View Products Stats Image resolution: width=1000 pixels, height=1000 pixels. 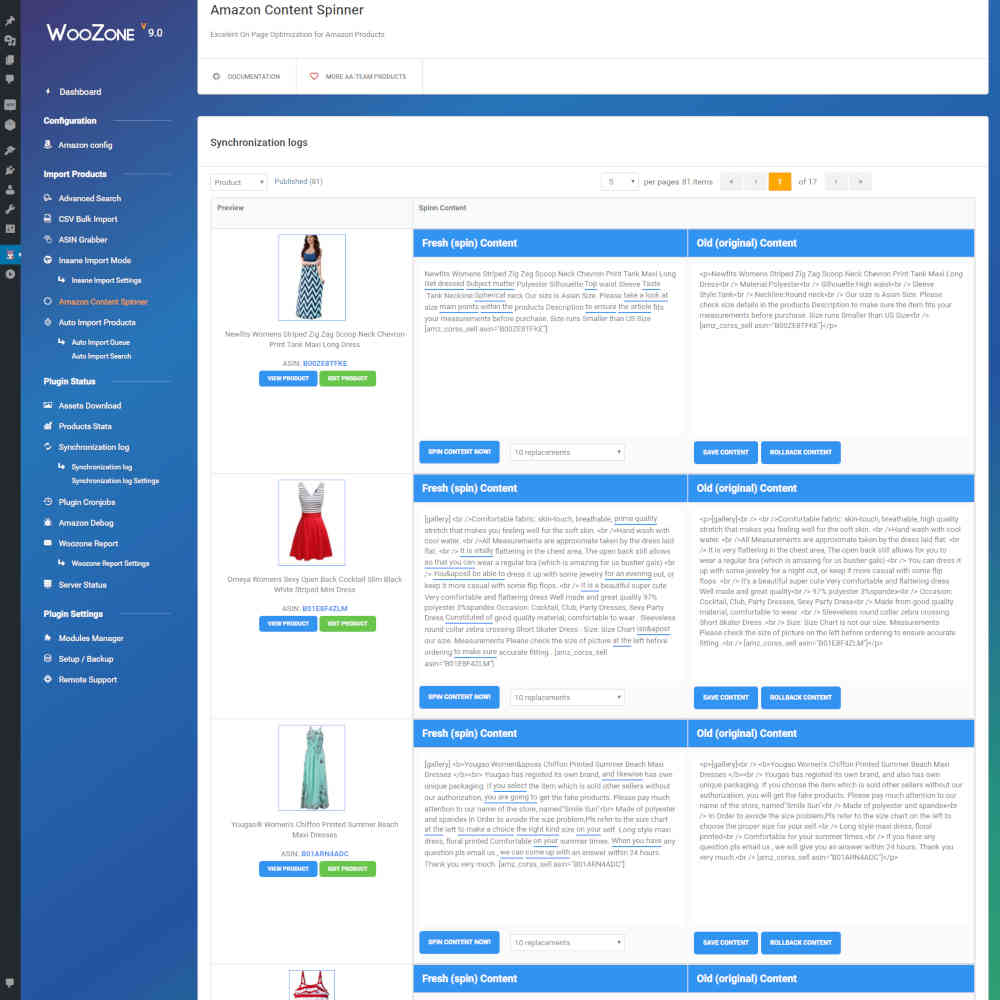(83, 426)
